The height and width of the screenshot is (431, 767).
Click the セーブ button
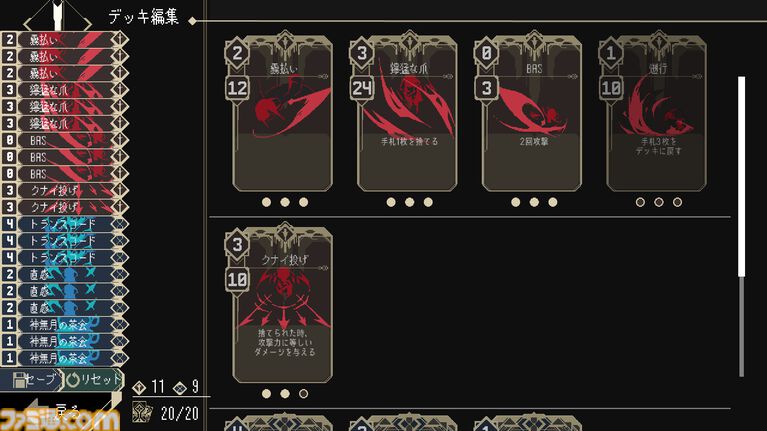pyautogui.click(x=32, y=380)
